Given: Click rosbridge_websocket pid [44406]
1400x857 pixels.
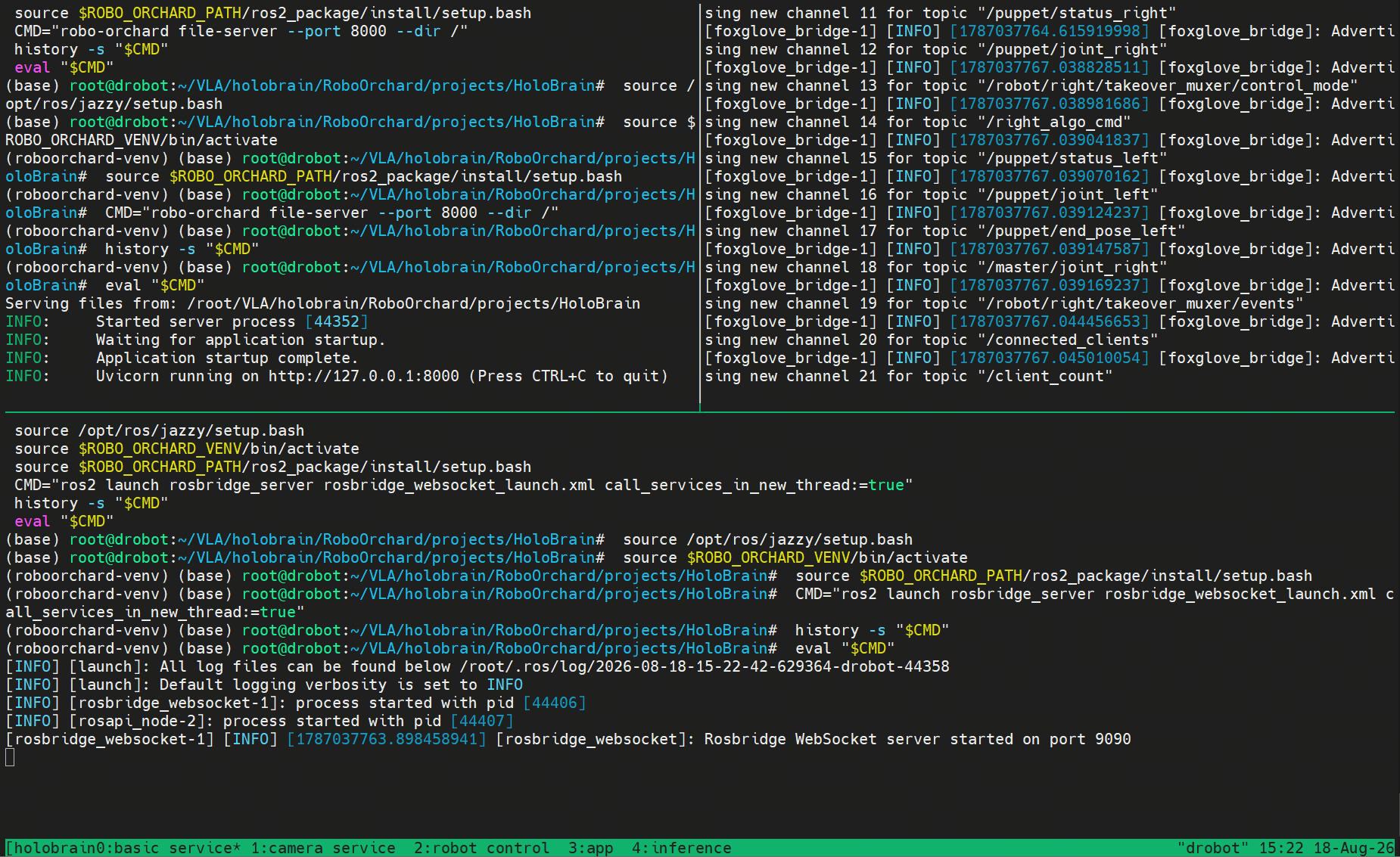Looking at the screenshot, I should point(555,703).
